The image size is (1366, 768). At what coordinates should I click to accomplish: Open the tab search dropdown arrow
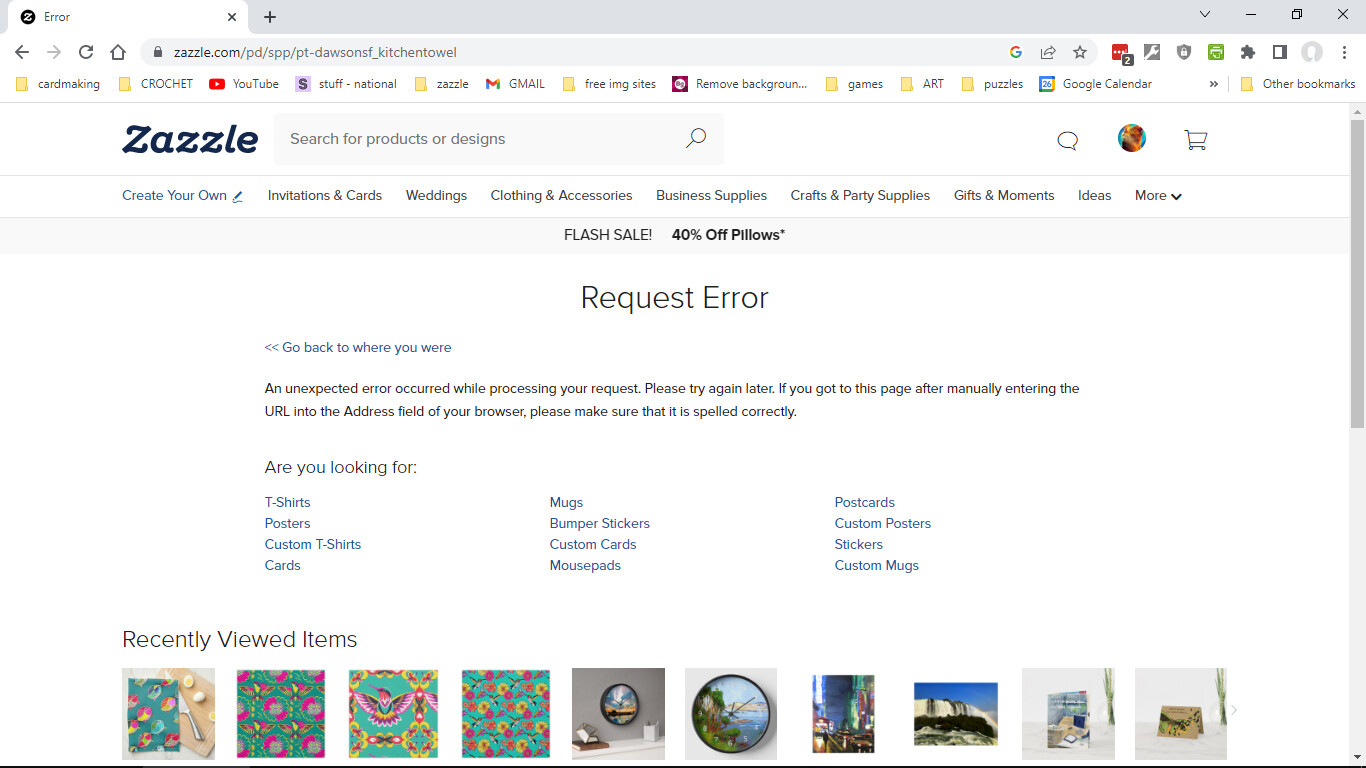[x=1205, y=15]
